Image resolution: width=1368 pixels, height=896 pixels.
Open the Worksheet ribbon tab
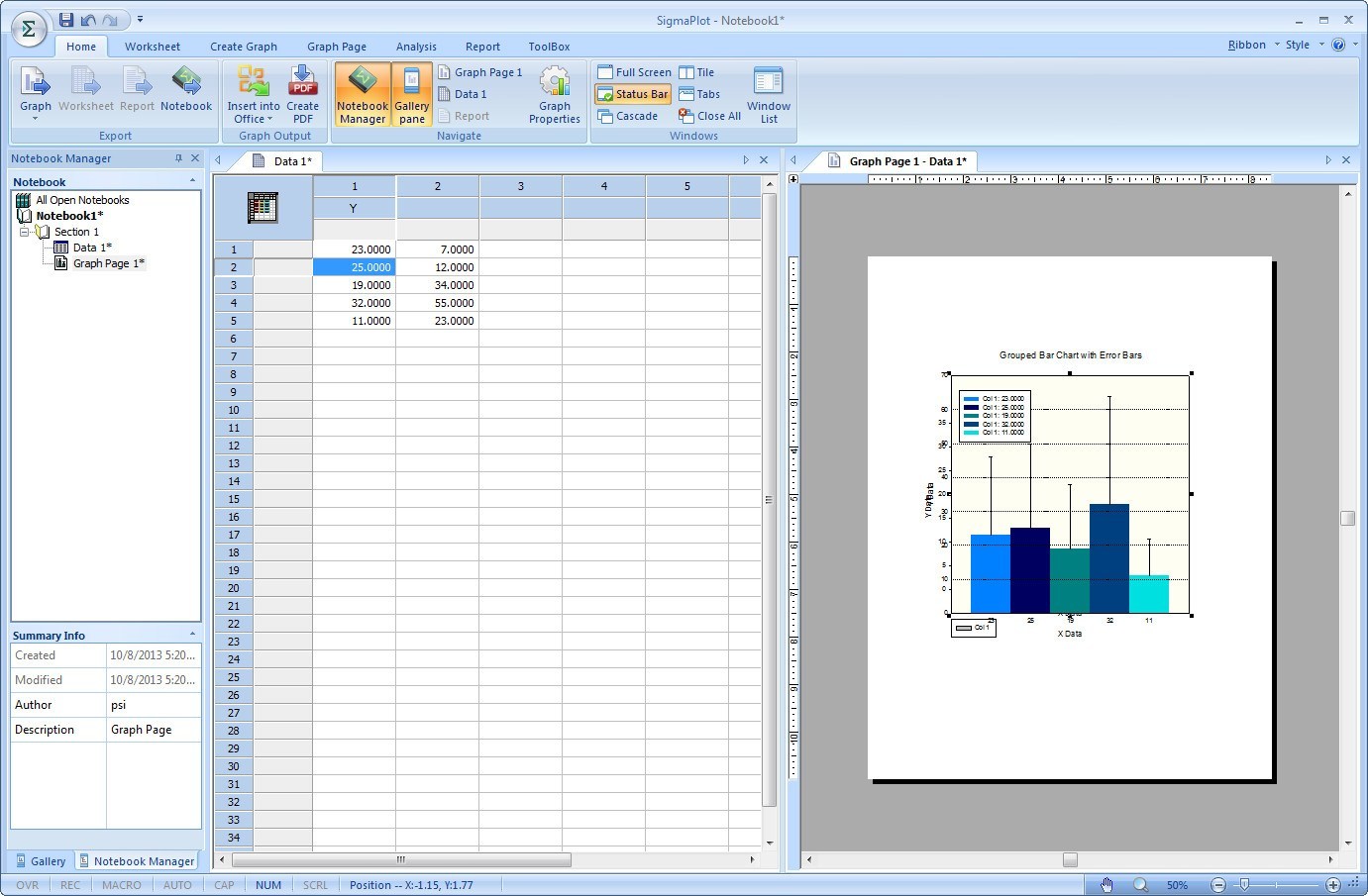(x=153, y=47)
